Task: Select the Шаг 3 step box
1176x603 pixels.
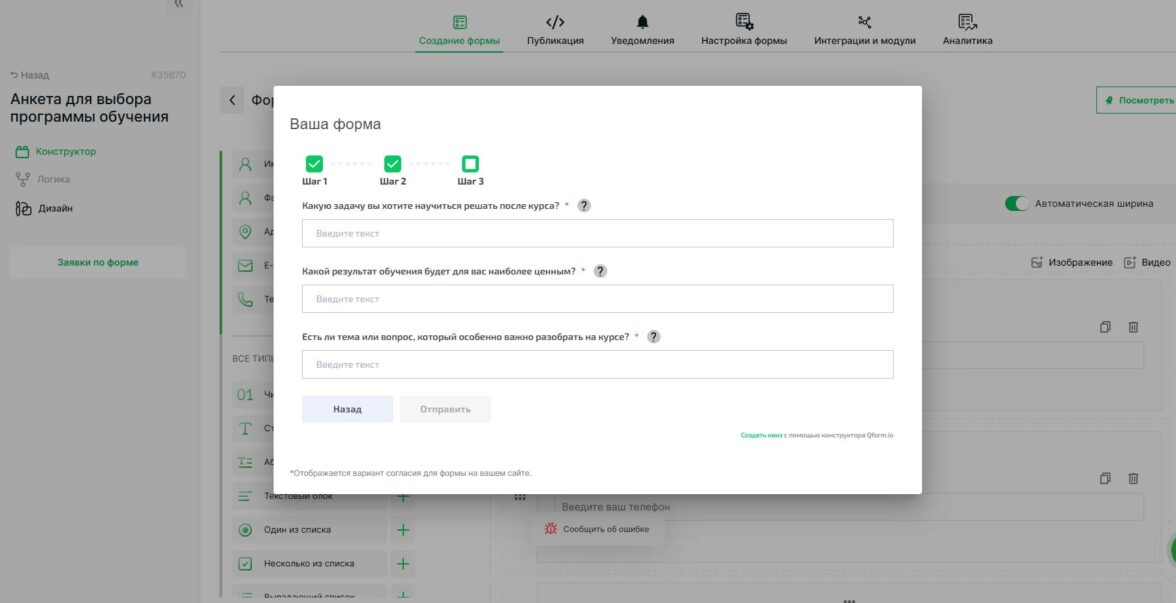Action: 470,164
